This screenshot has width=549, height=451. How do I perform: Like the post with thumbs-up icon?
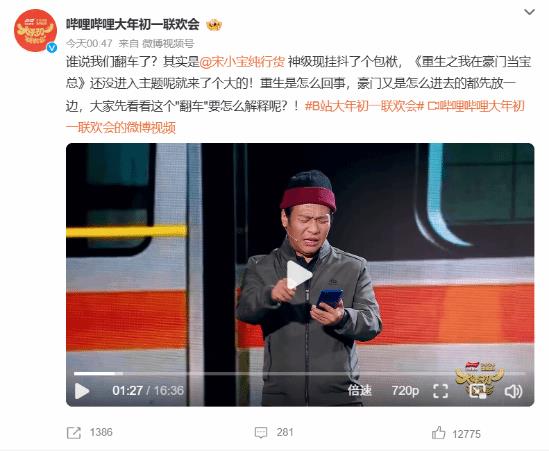tap(438, 433)
